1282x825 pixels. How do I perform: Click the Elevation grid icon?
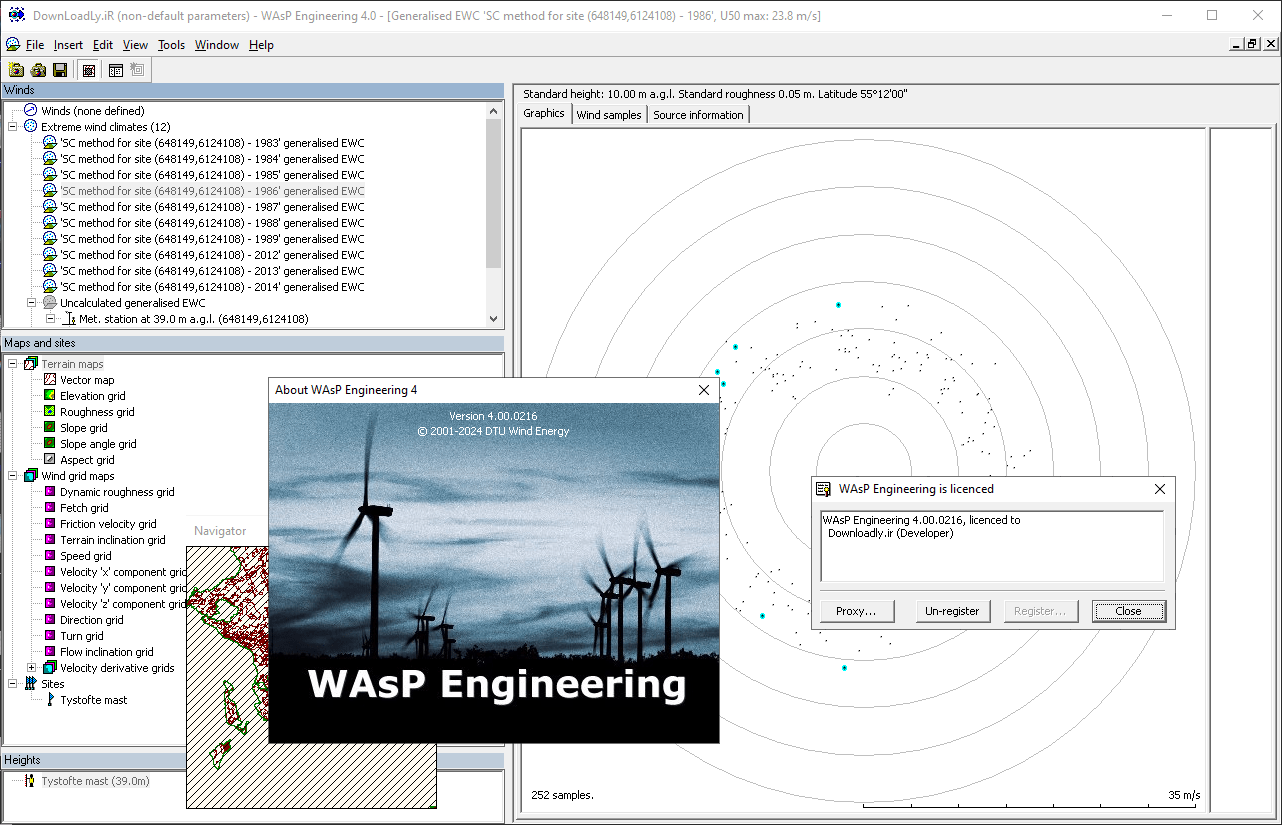point(50,396)
